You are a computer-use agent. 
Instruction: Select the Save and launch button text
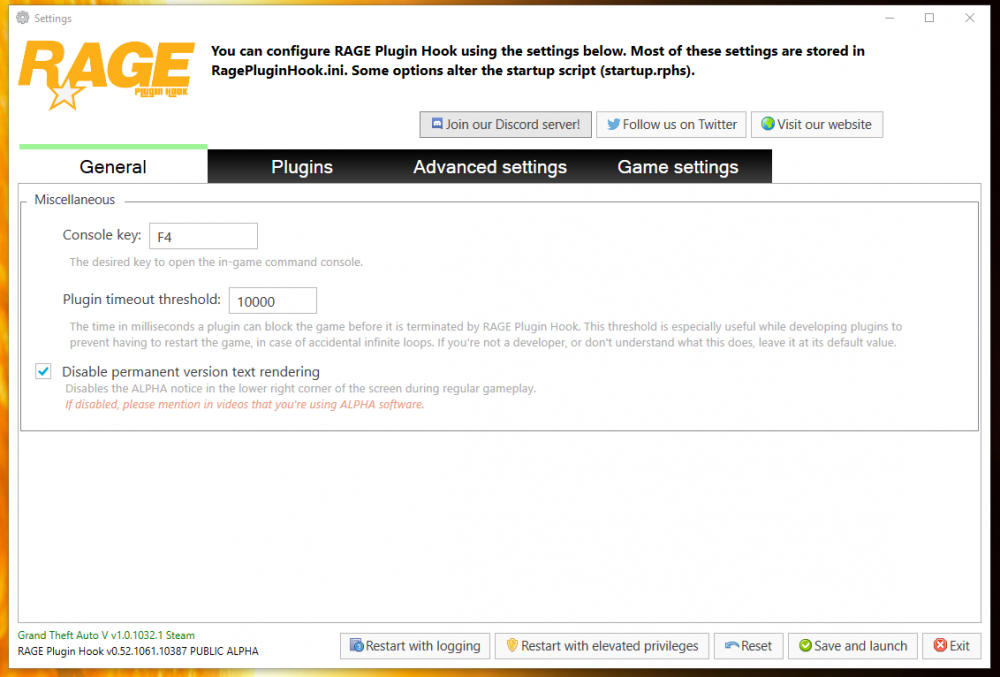(860, 646)
